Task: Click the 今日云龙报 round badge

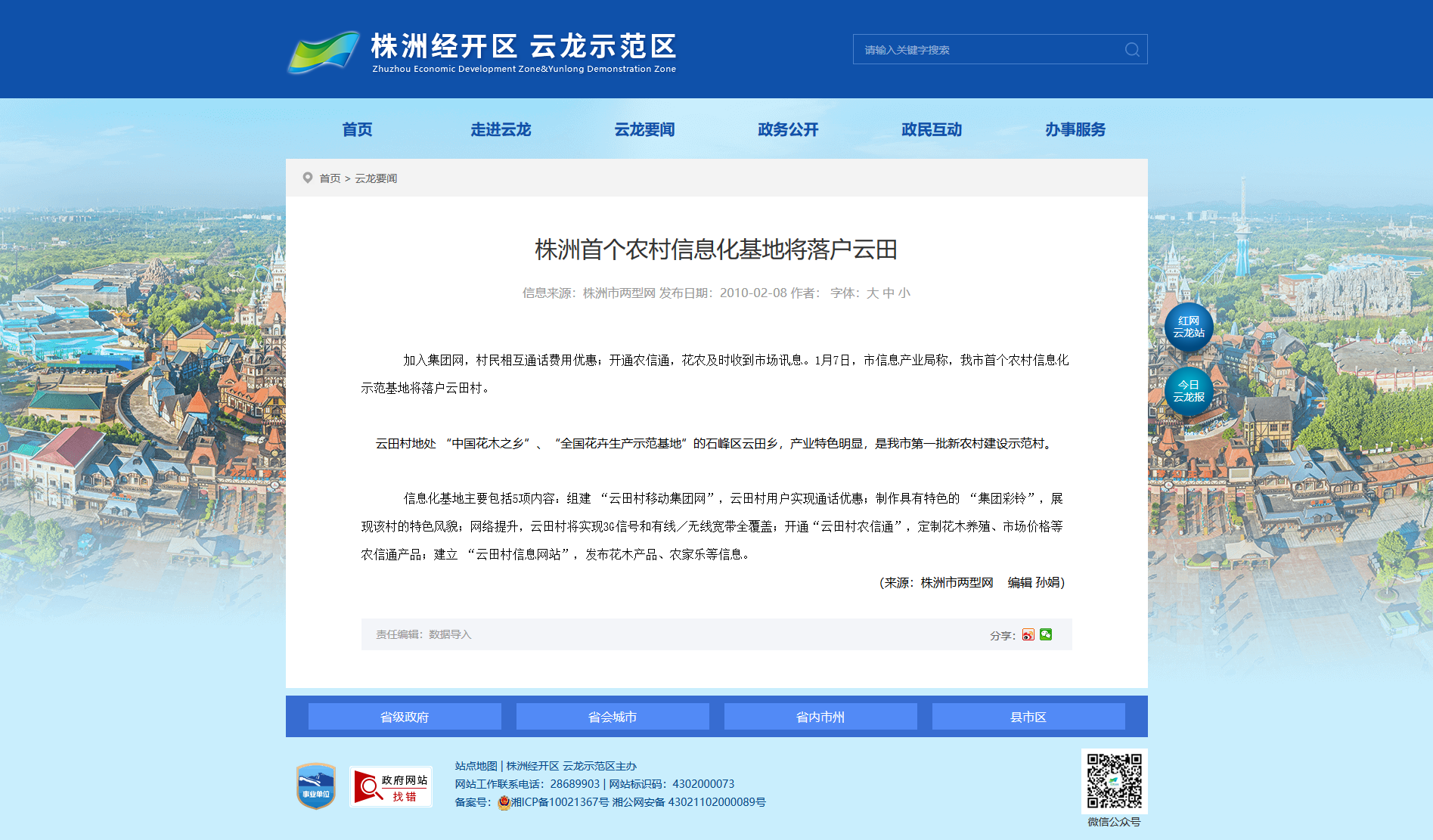Action: coord(1188,392)
